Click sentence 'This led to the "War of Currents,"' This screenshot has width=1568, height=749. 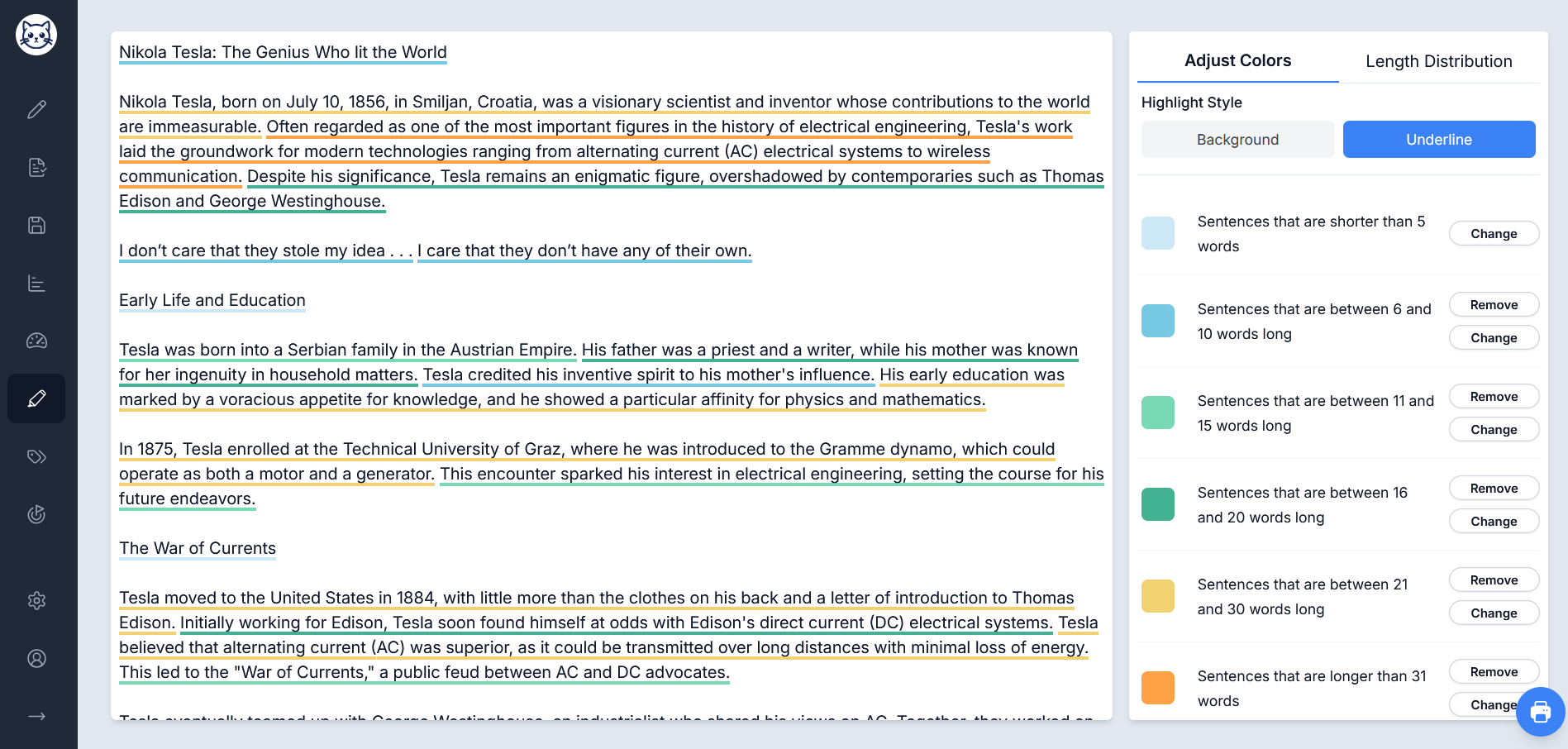click(424, 672)
